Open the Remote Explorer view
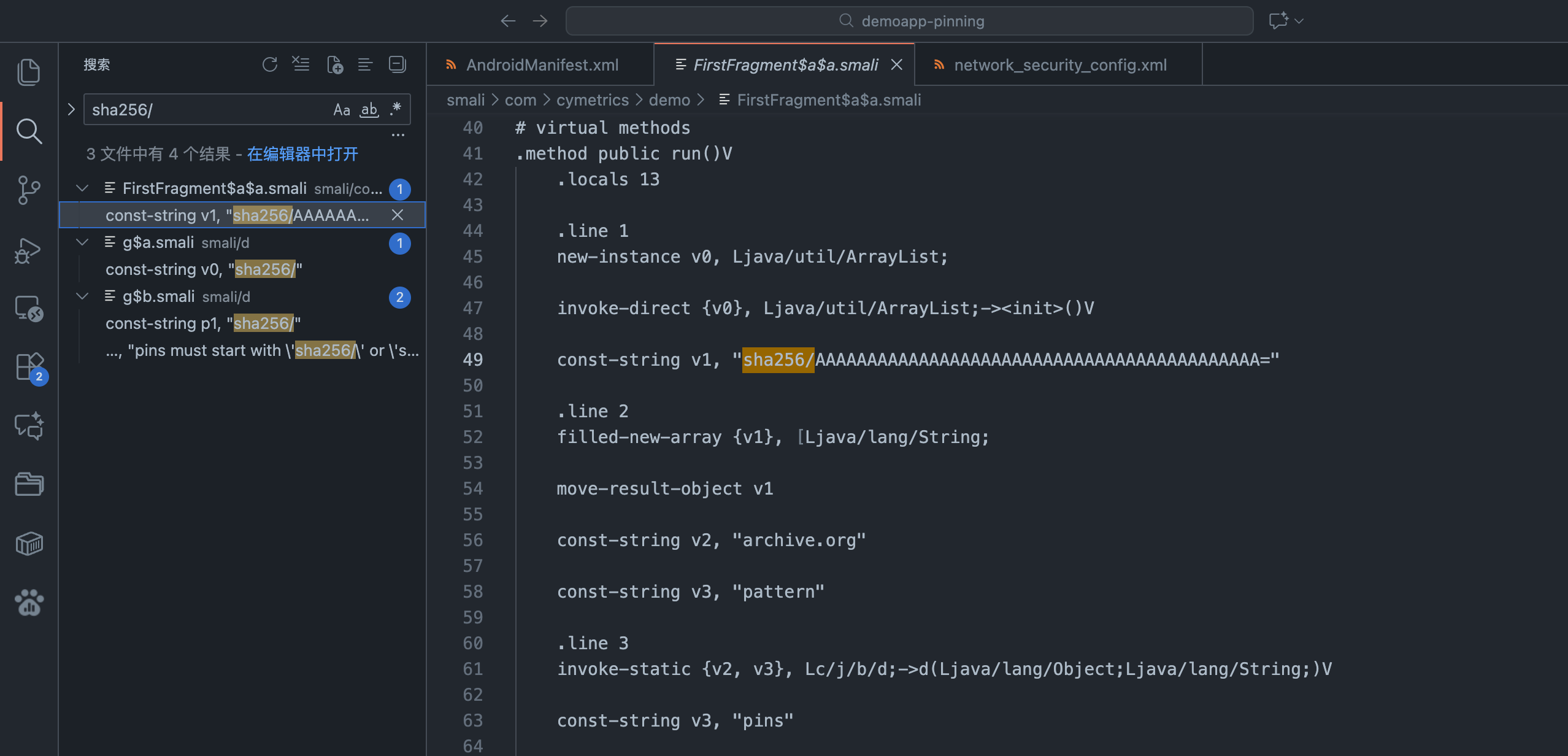The height and width of the screenshot is (756, 1568). tap(29, 308)
